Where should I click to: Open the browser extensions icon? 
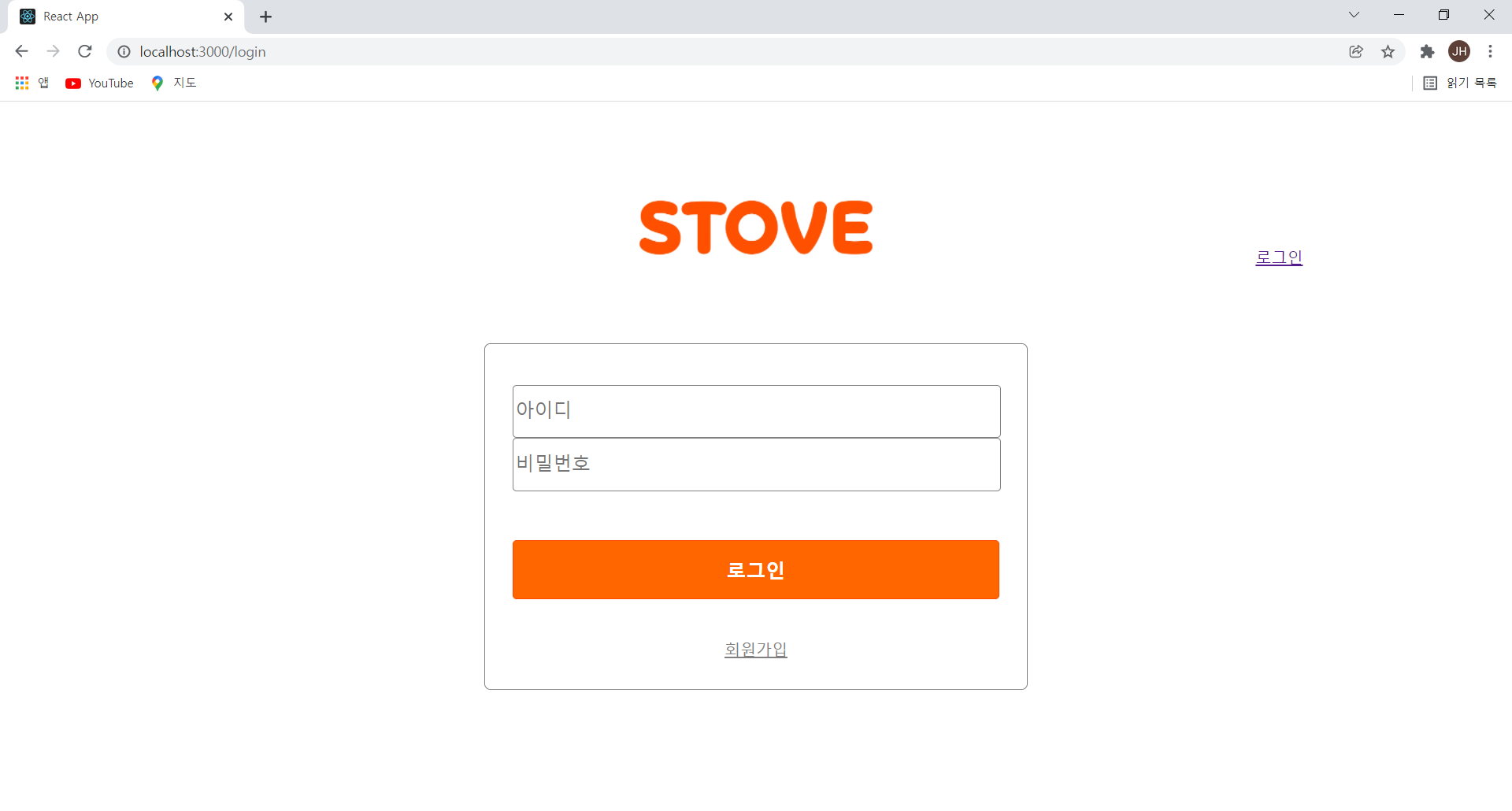click(1428, 51)
